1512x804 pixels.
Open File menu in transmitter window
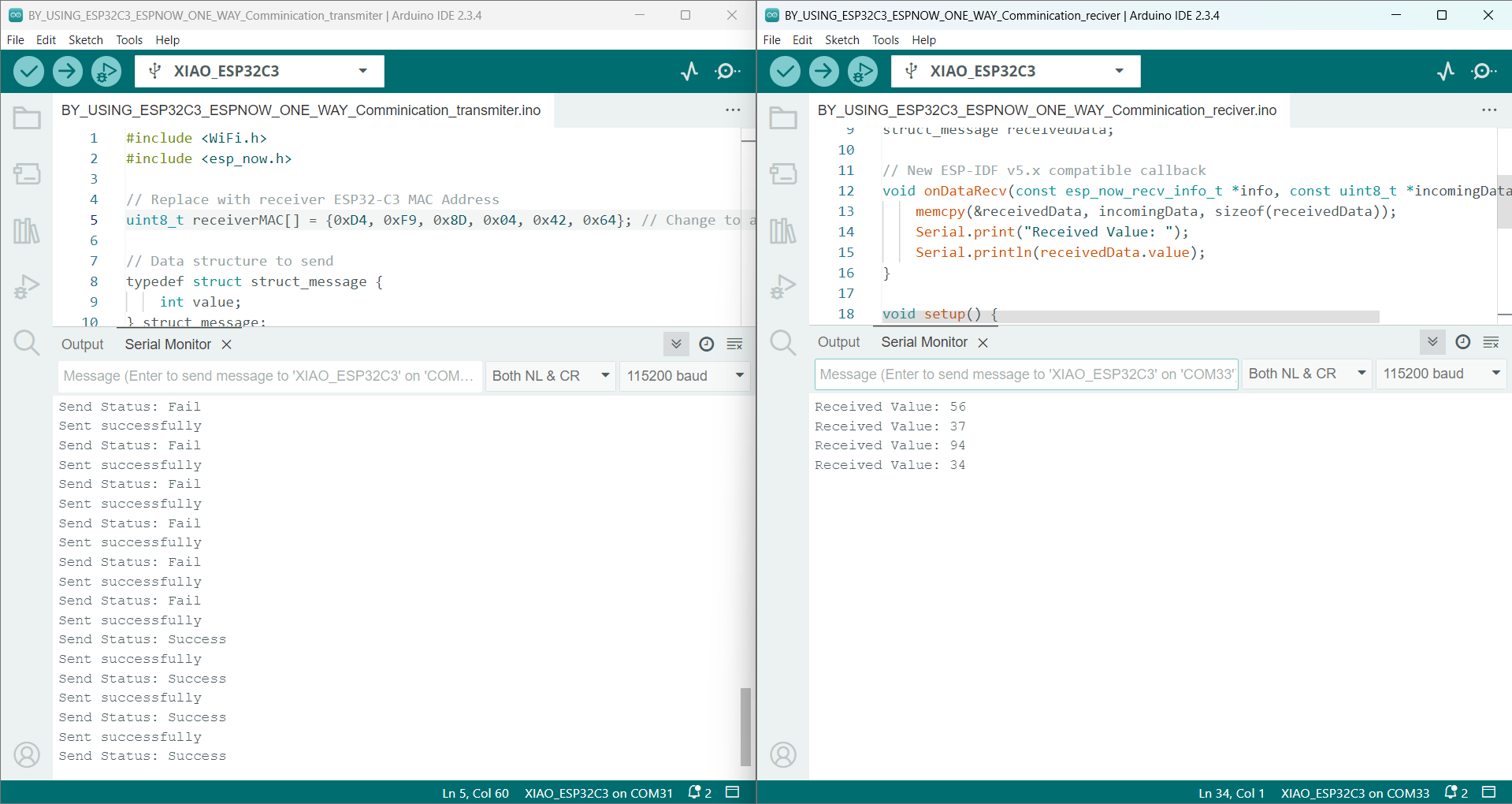click(x=16, y=40)
